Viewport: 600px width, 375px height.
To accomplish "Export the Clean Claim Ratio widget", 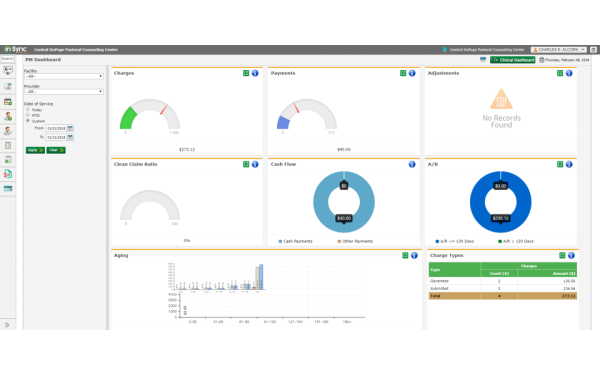I will tap(246, 164).
